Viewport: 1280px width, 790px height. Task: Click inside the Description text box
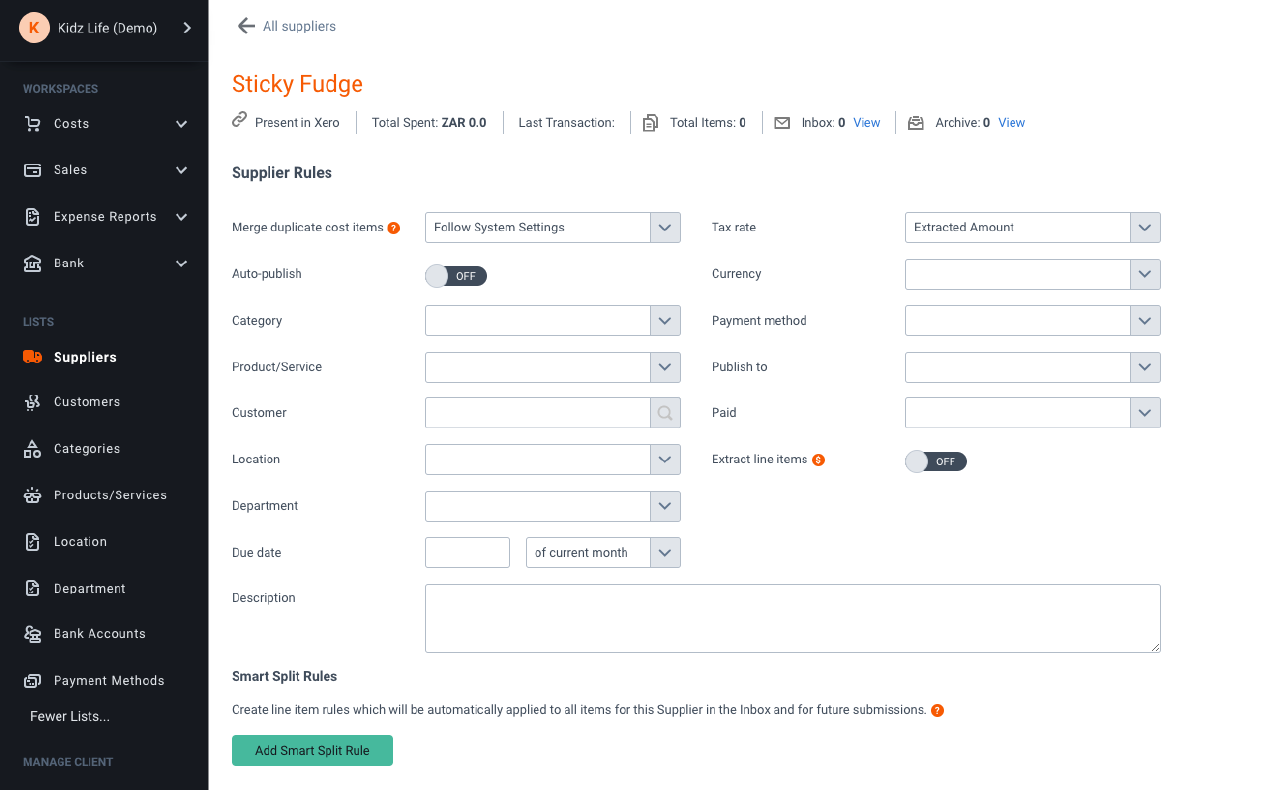pos(792,618)
